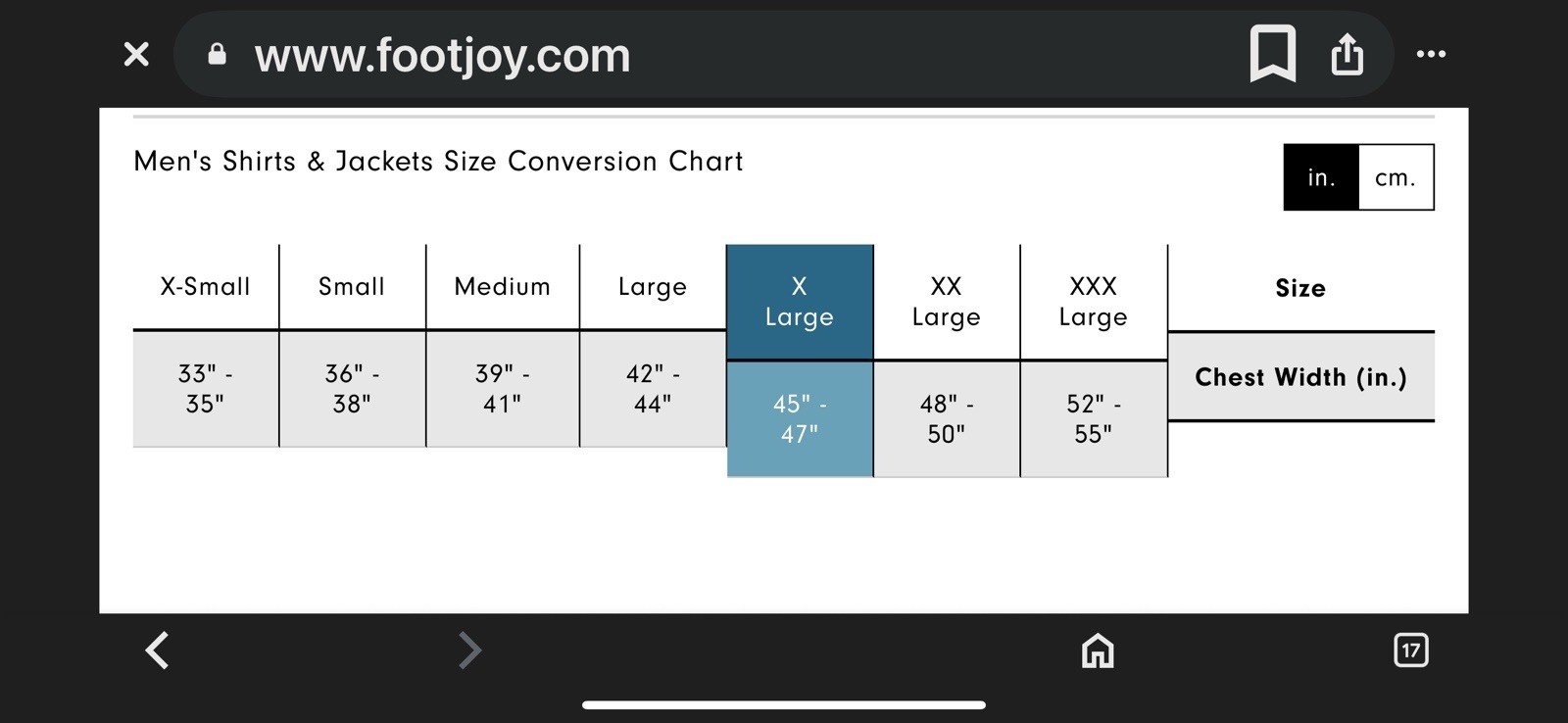Close the browser page with X icon
The width and height of the screenshot is (1568, 723).
[136, 54]
